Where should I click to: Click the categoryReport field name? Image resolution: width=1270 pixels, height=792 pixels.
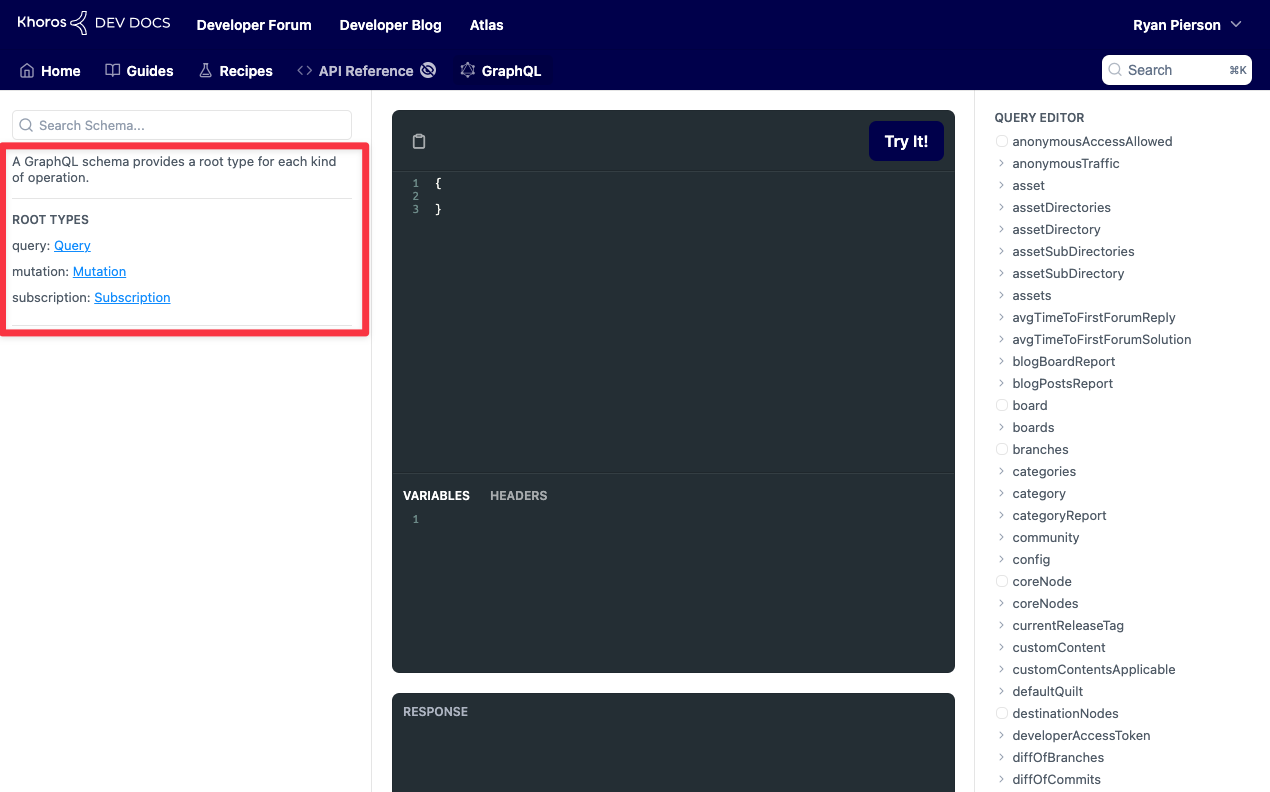[x=1059, y=516]
